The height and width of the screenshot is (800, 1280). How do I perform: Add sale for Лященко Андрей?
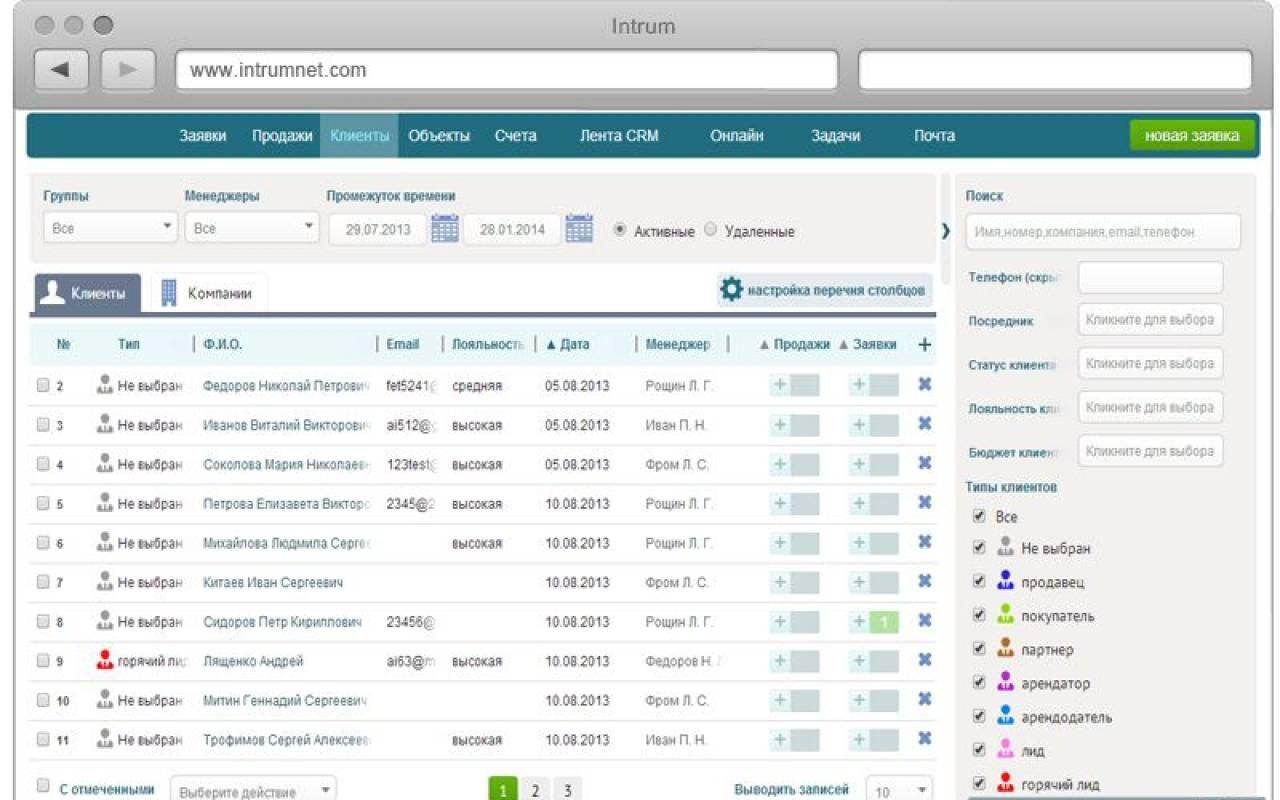(780, 661)
